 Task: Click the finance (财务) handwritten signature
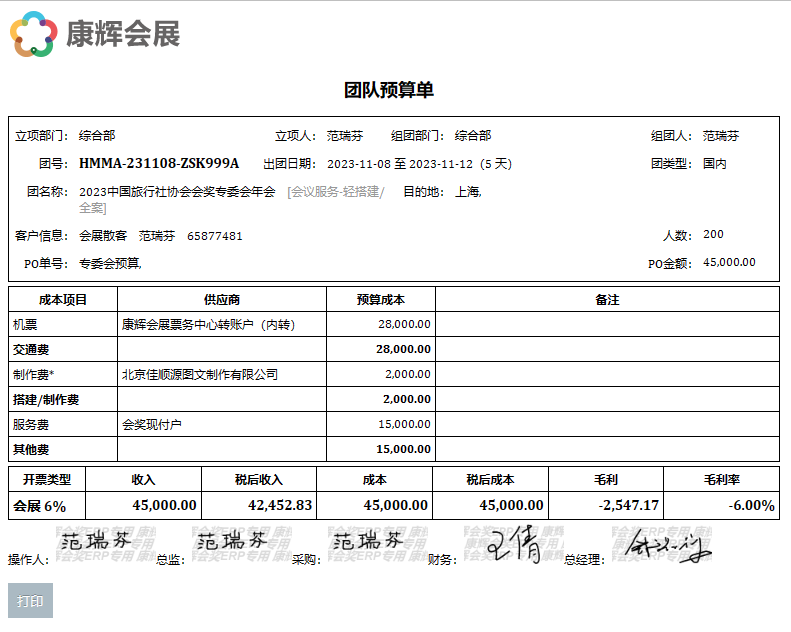(514, 546)
